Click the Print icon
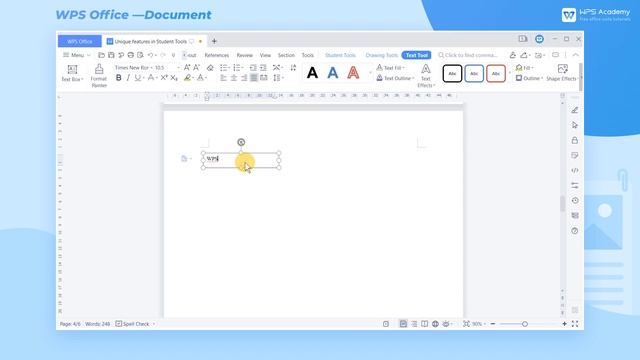The width and height of the screenshot is (640, 360). point(131,55)
